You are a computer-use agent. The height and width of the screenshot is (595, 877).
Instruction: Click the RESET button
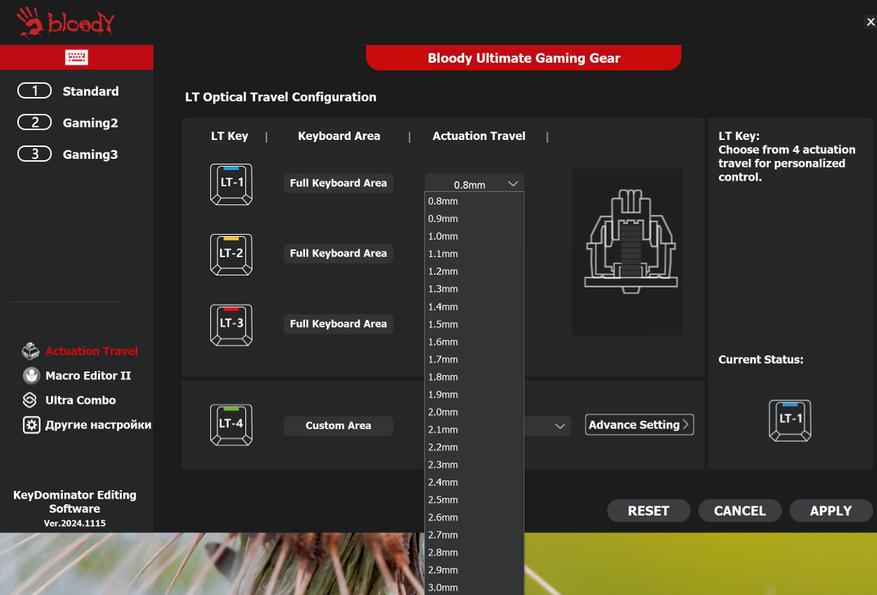pos(648,511)
